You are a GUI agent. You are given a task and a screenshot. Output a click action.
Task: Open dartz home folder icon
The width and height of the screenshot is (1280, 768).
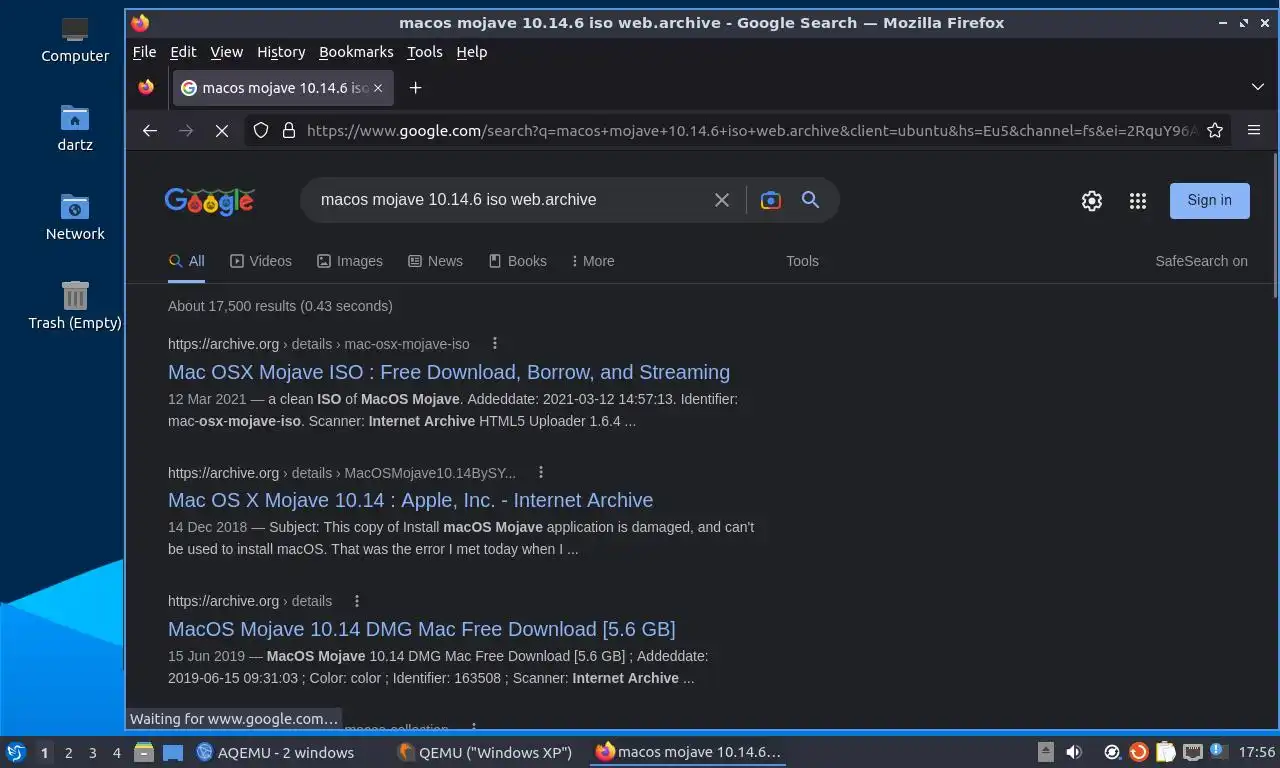tap(75, 128)
